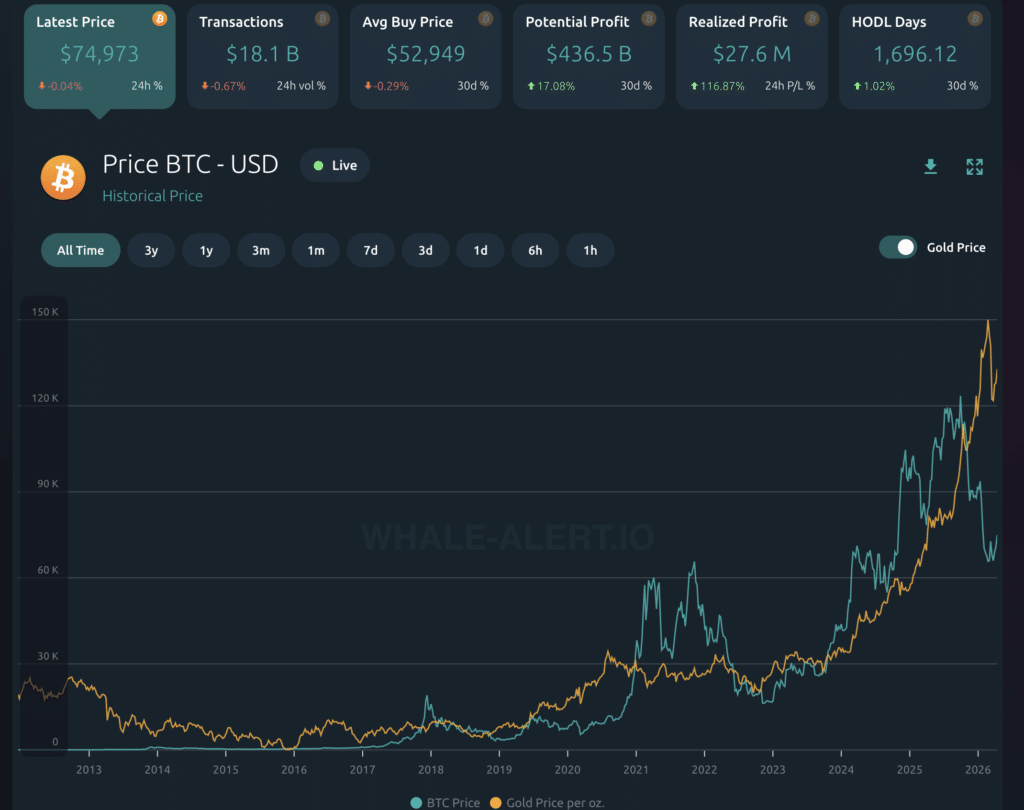
Task: Select the 3m range button
Action: [x=260, y=250]
